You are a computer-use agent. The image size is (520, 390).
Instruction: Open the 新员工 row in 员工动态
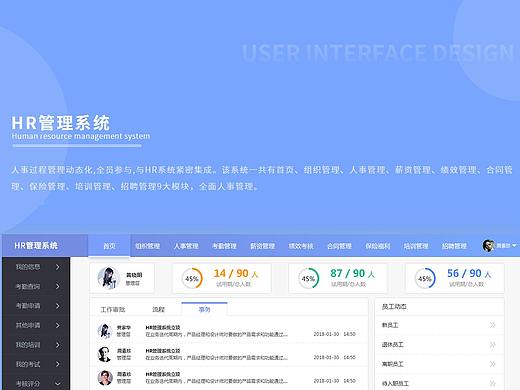[x=439, y=325]
